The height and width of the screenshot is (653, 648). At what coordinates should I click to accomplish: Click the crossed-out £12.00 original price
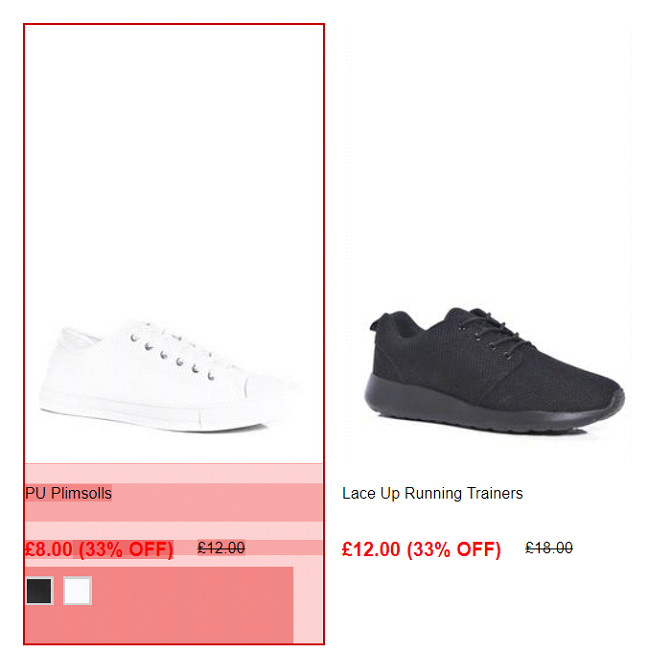coord(221,548)
